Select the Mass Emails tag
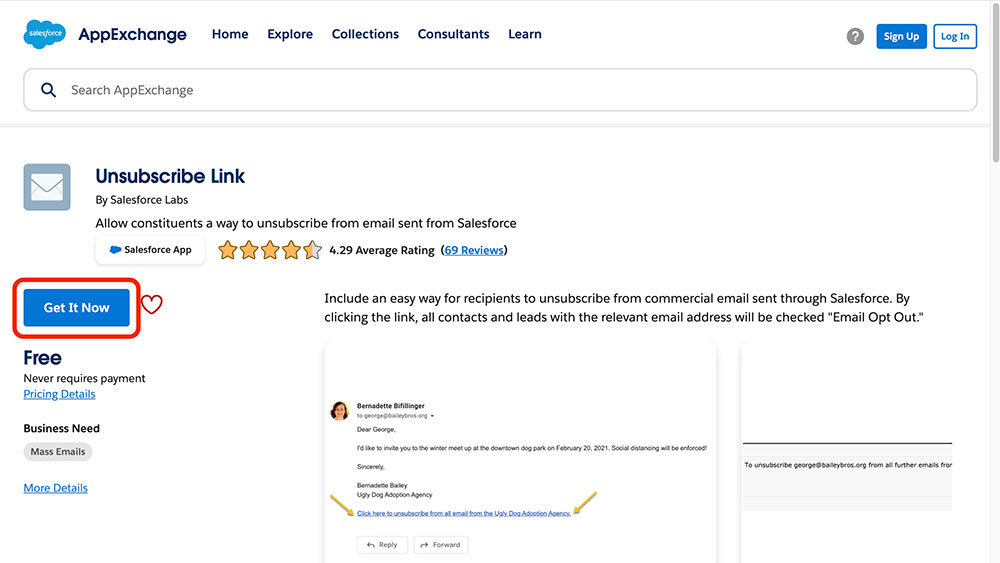 [58, 451]
